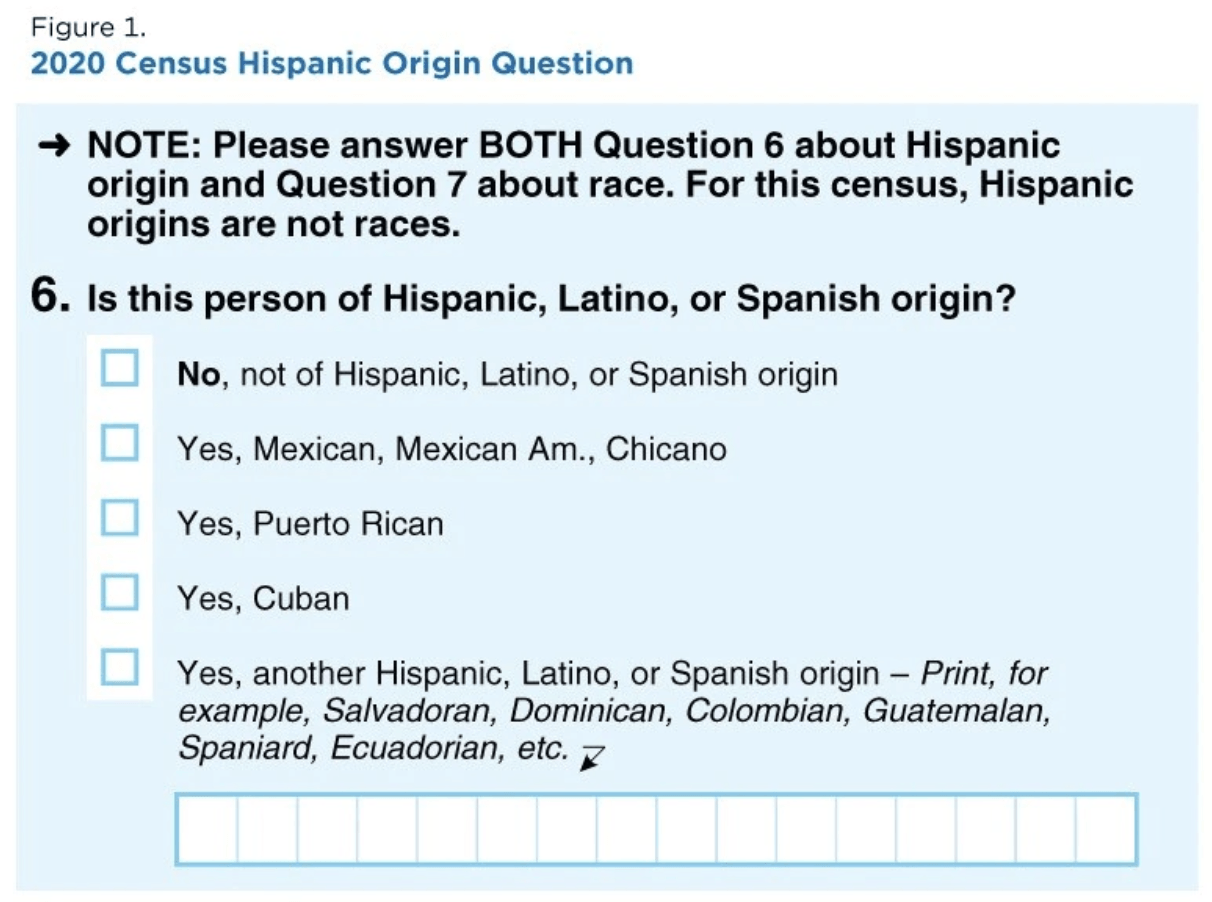Viewport: 1212px width, 902px height.
Task: Click the bold question number 6
Action: pos(49,298)
